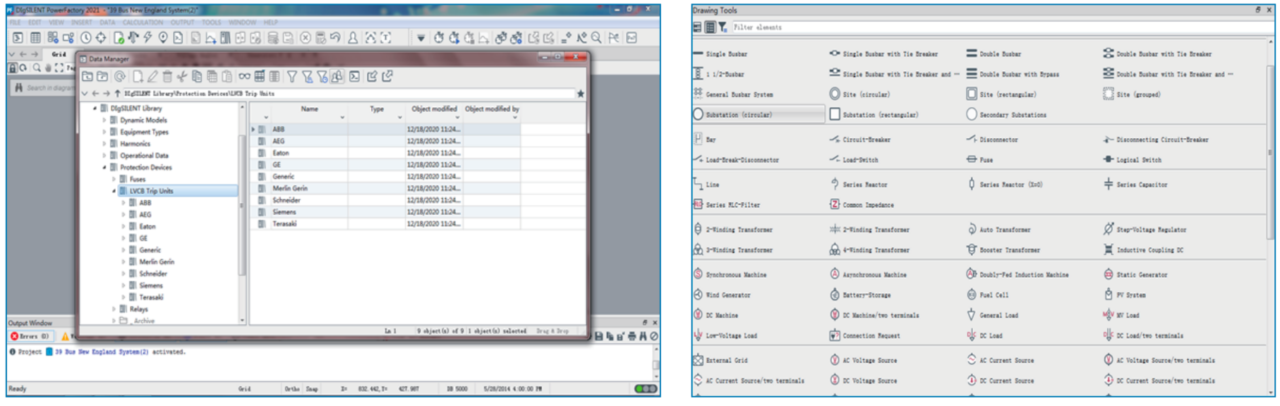Choose Substation (rectangular) element
The image size is (1280, 406).
875,114
